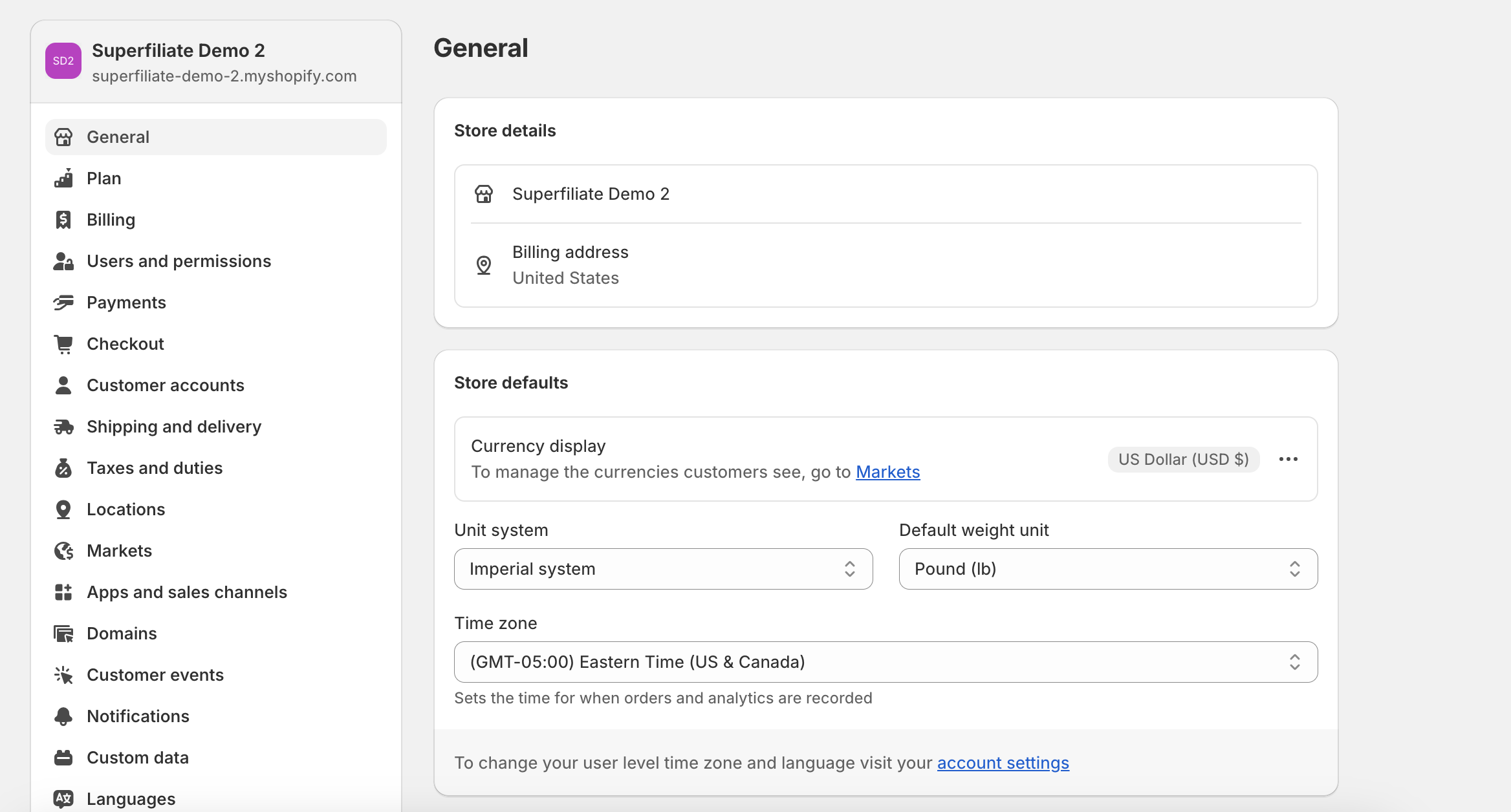Click the Store details heading
Viewport: 1511px width, 812px height.
pyautogui.click(x=505, y=131)
